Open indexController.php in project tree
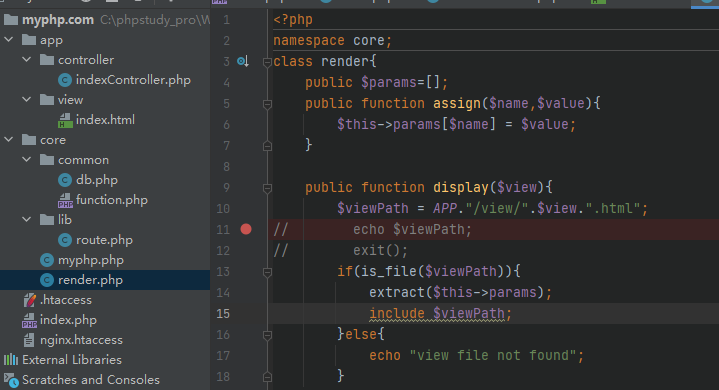 point(133,80)
